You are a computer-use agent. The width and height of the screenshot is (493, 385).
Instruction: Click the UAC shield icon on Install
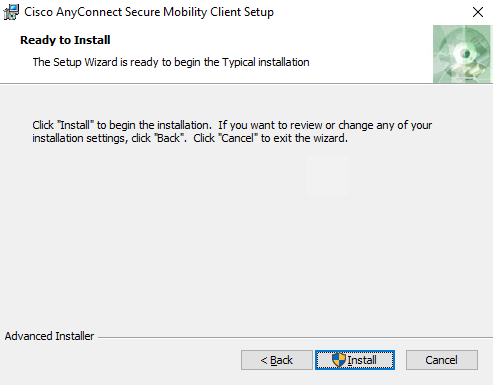pyautogui.click(x=339, y=360)
